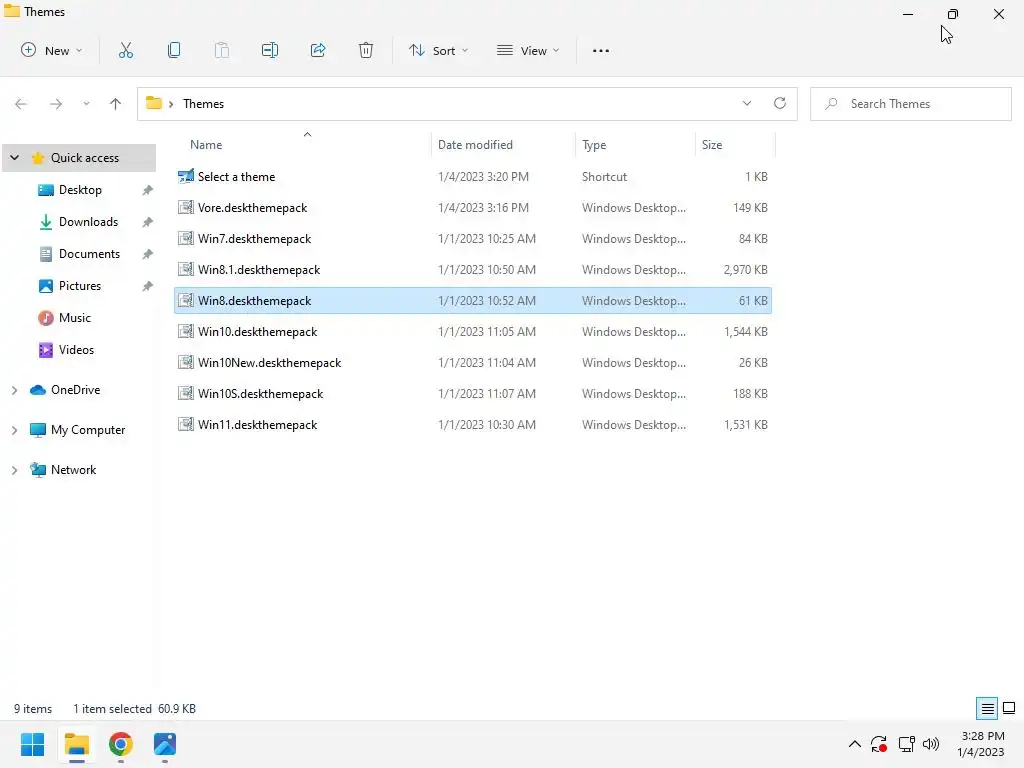Select the Win10New.deskthemepack file
The width and height of the screenshot is (1024, 768).
(473, 363)
